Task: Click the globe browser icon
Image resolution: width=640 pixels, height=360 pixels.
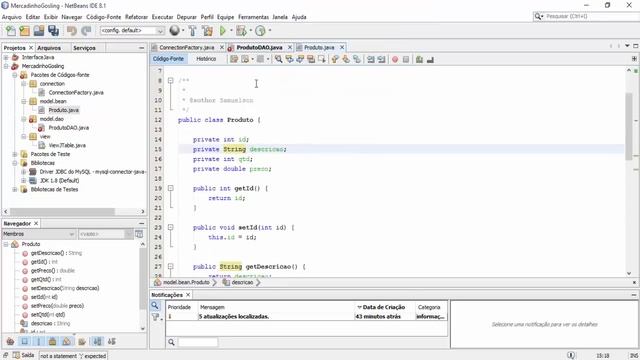Action: [x=174, y=31]
